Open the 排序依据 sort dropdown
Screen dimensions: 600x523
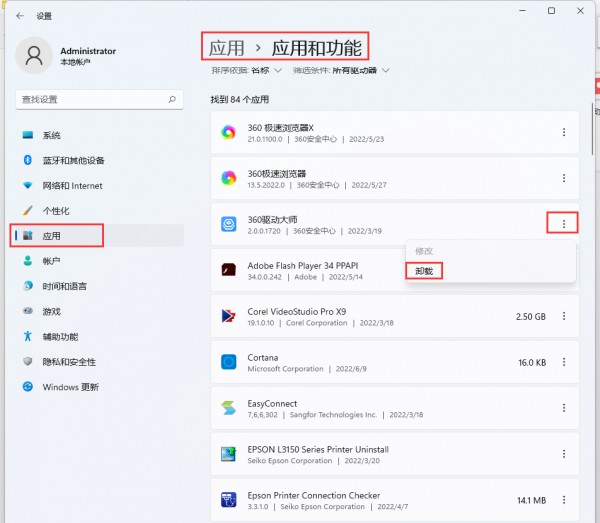(x=246, y=70)
